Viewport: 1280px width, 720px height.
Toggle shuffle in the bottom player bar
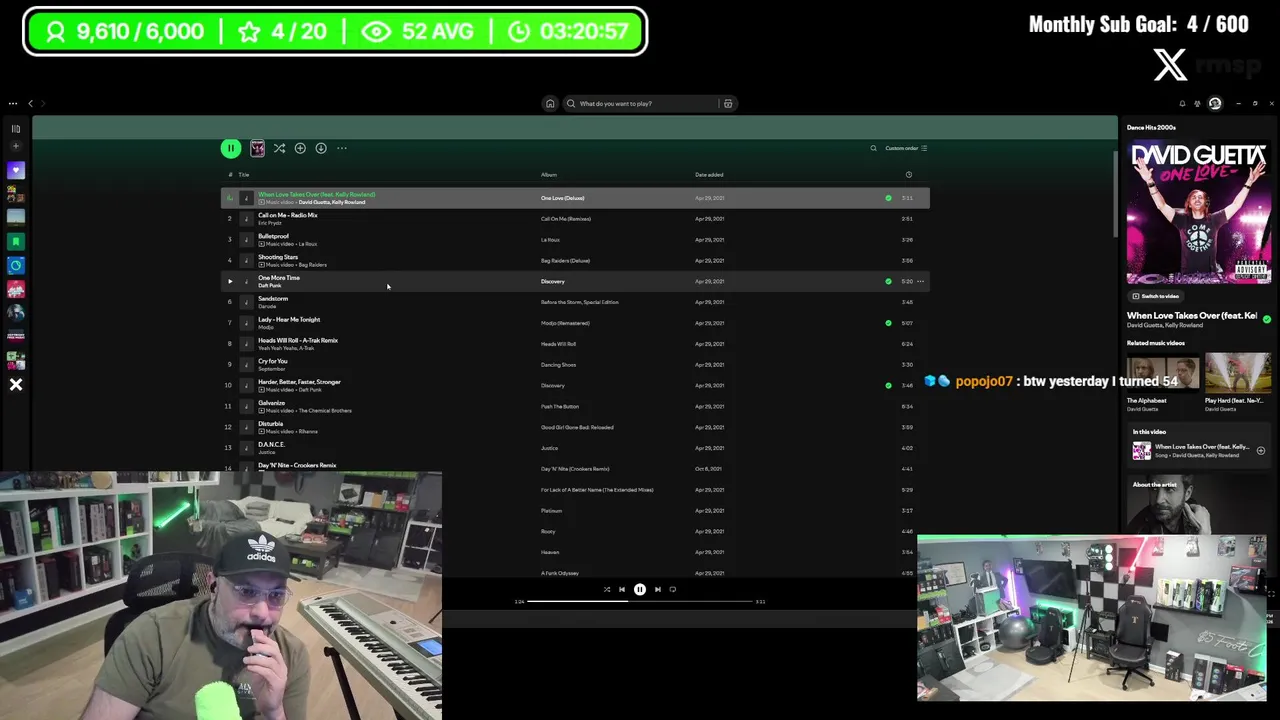point(606,589)
